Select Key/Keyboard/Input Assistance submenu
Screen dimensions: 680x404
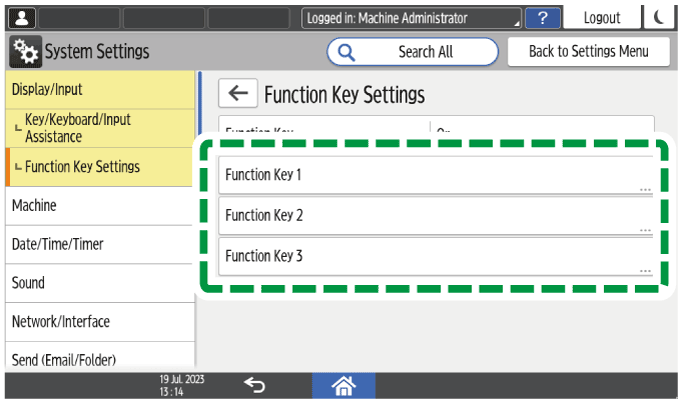point(98,128)
